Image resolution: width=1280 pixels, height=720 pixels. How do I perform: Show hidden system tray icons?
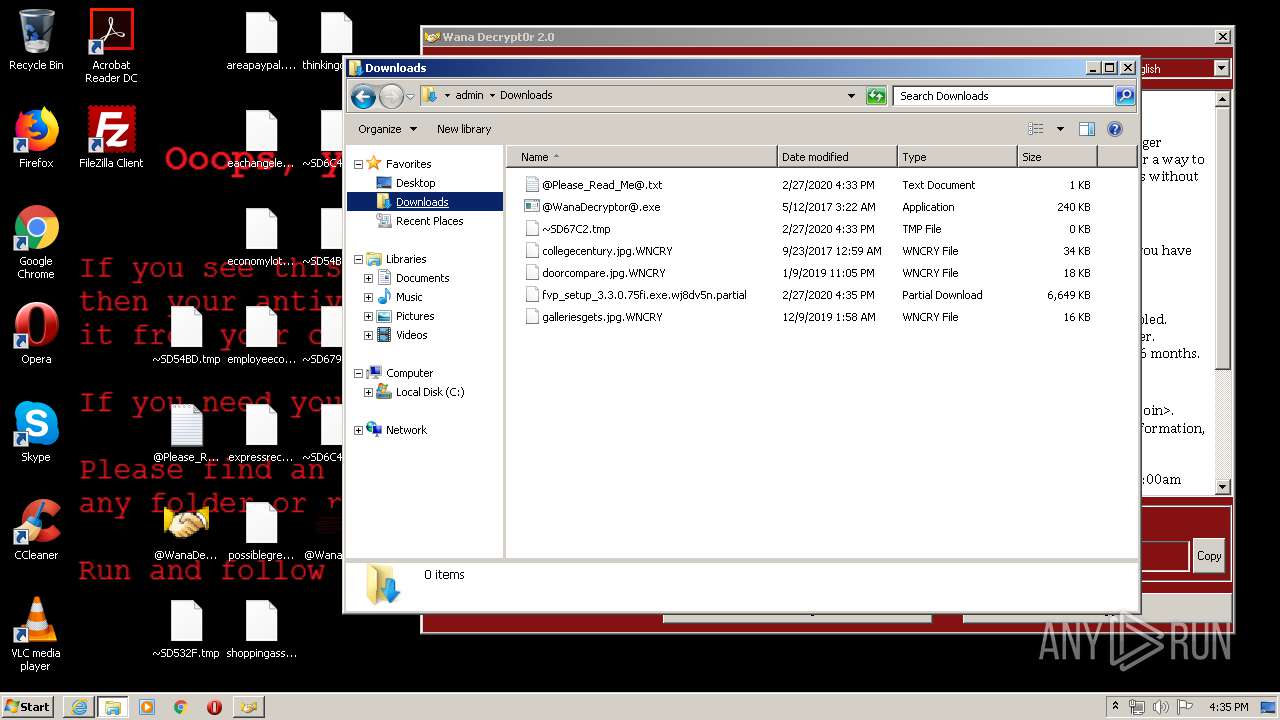click(x=1116, y=707)
